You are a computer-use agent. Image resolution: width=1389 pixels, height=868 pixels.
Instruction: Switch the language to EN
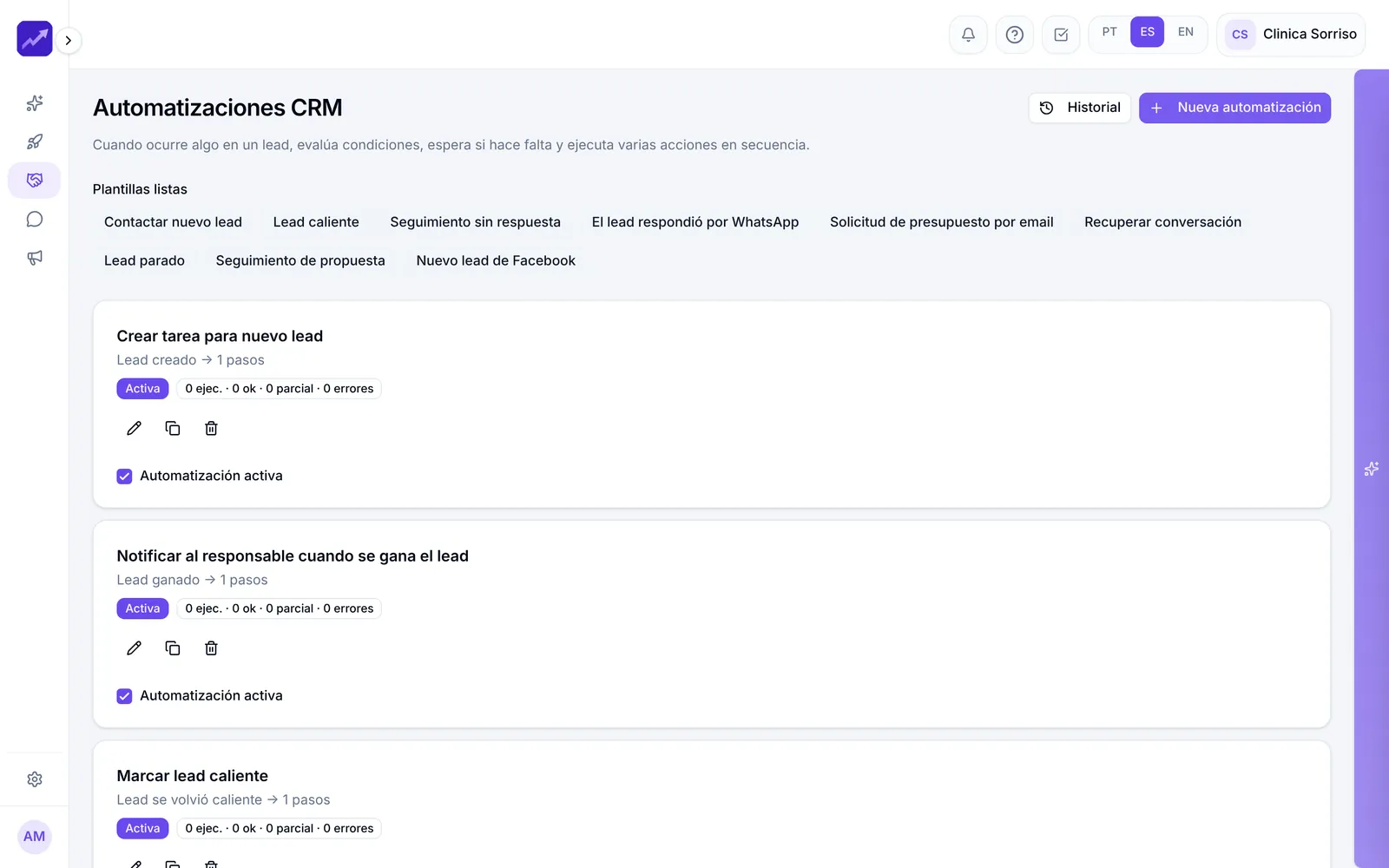click(1185, 32)
